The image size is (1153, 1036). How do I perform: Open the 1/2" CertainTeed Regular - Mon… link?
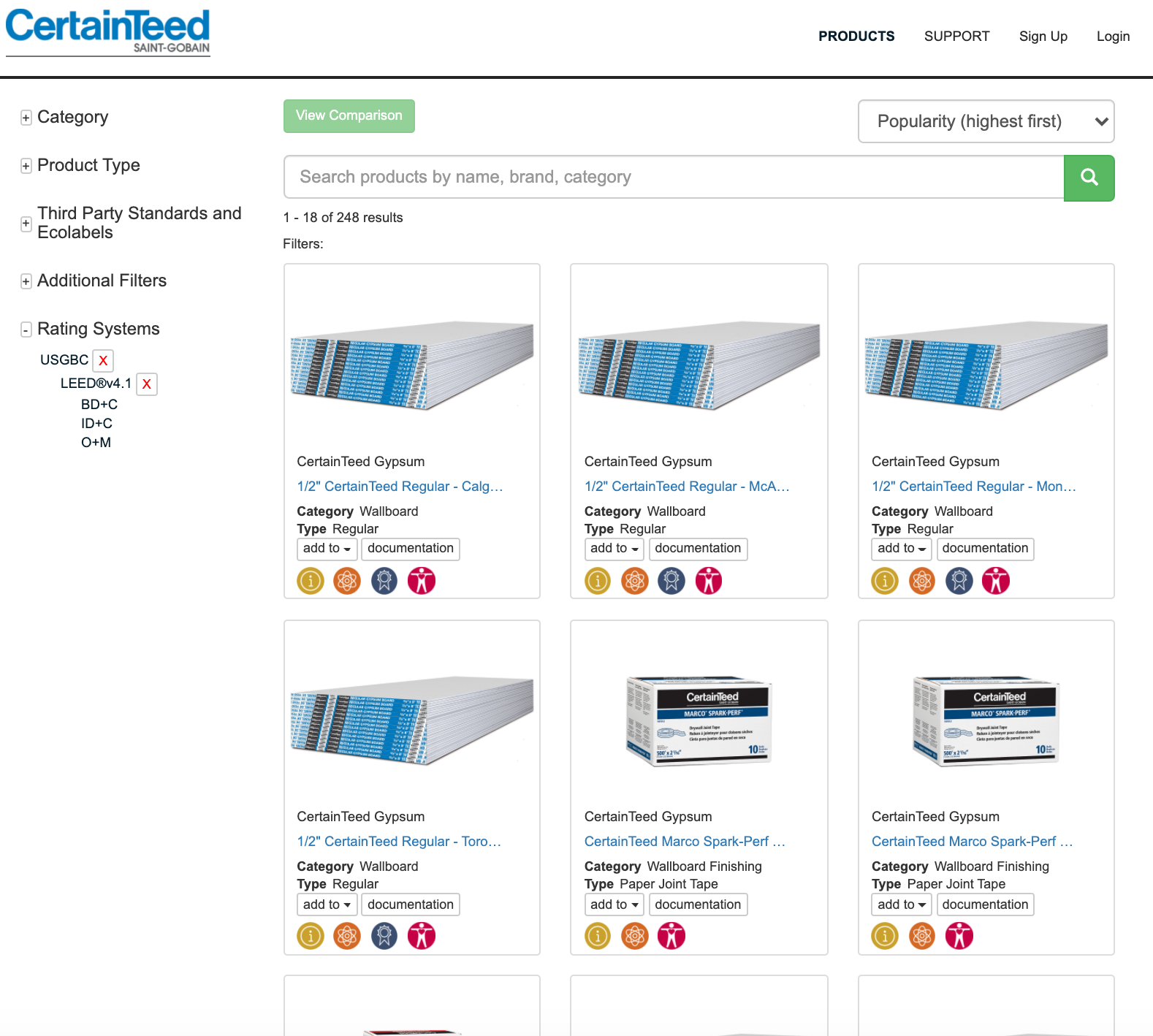tap(974, 487)
